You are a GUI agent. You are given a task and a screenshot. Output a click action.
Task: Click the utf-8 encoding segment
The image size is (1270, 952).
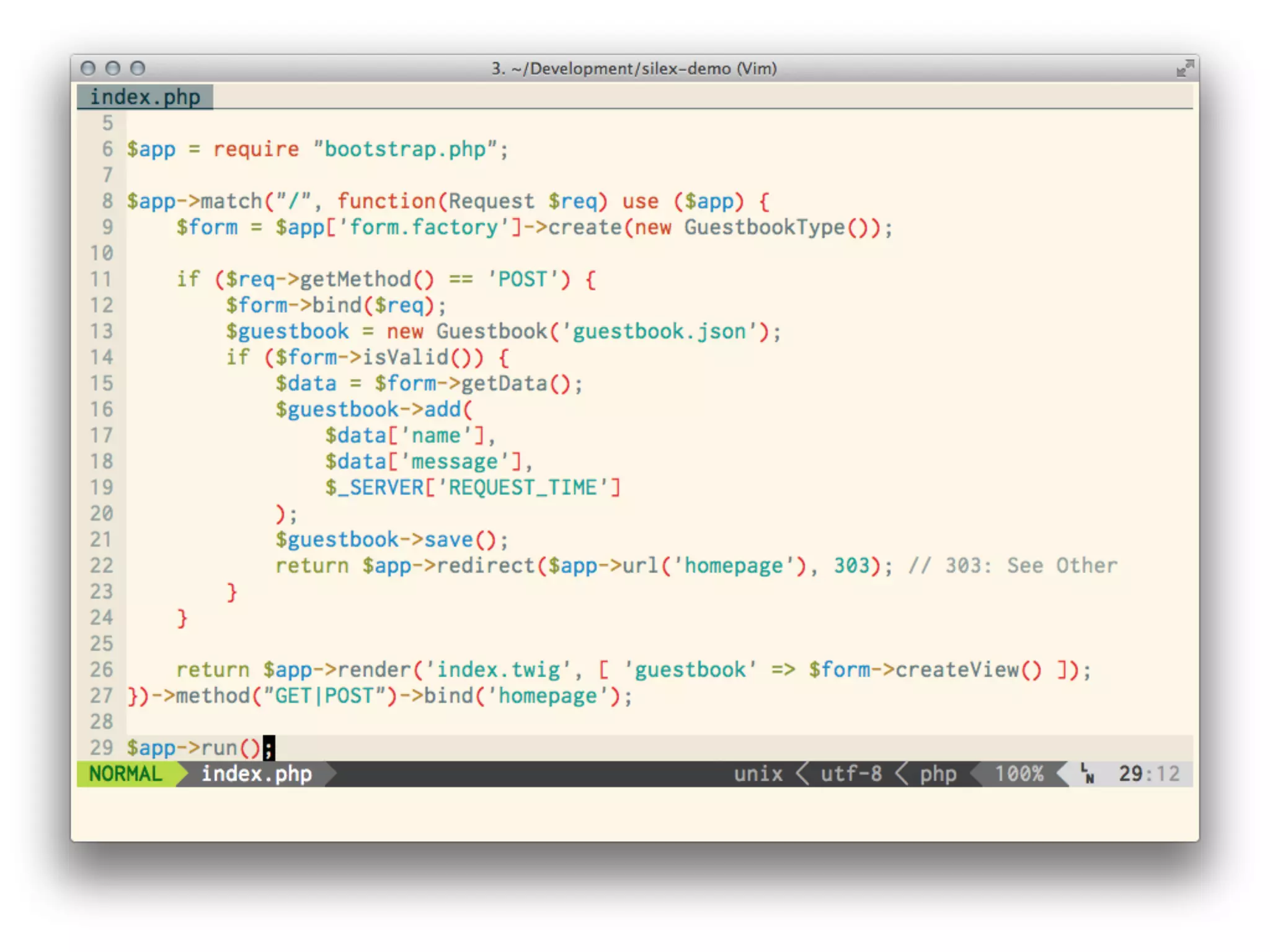point(851,773)
